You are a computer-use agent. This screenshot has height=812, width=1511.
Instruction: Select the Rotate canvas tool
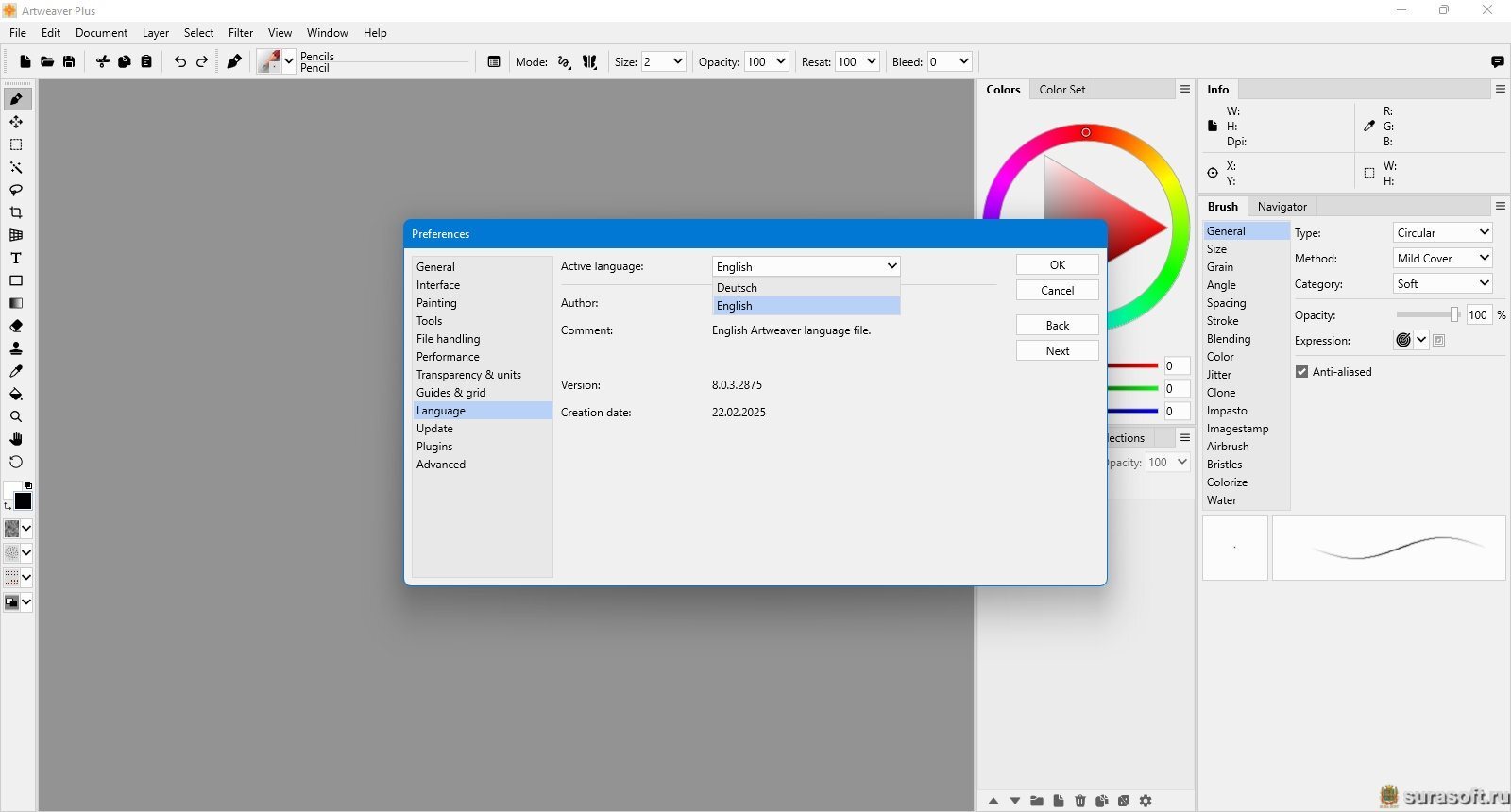(16, 462)
